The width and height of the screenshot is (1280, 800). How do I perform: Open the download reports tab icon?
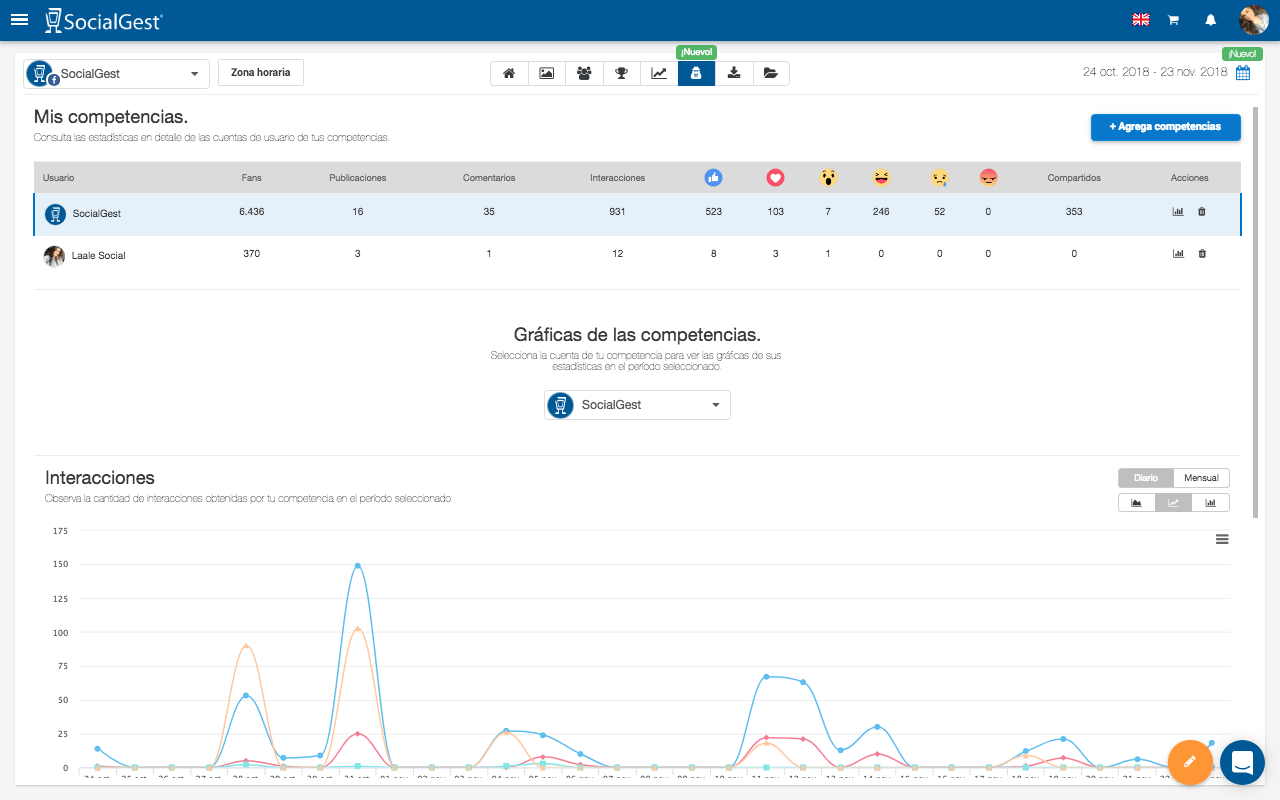[734, 73]
